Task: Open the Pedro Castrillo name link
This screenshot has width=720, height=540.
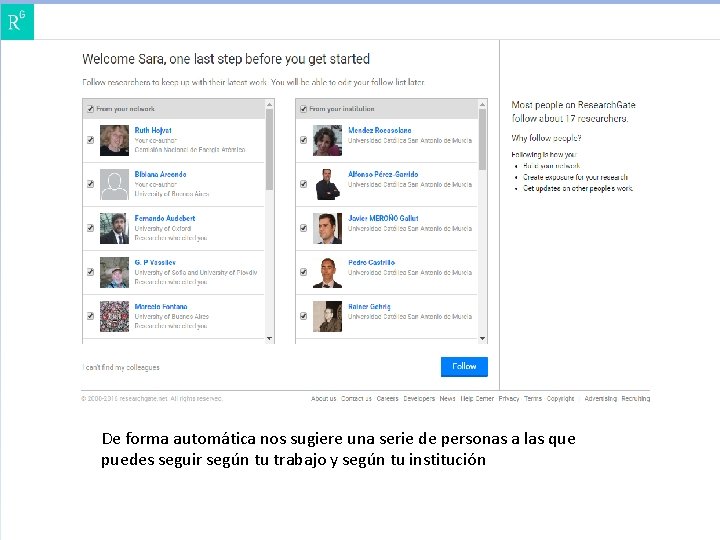Action: [371, 263]
